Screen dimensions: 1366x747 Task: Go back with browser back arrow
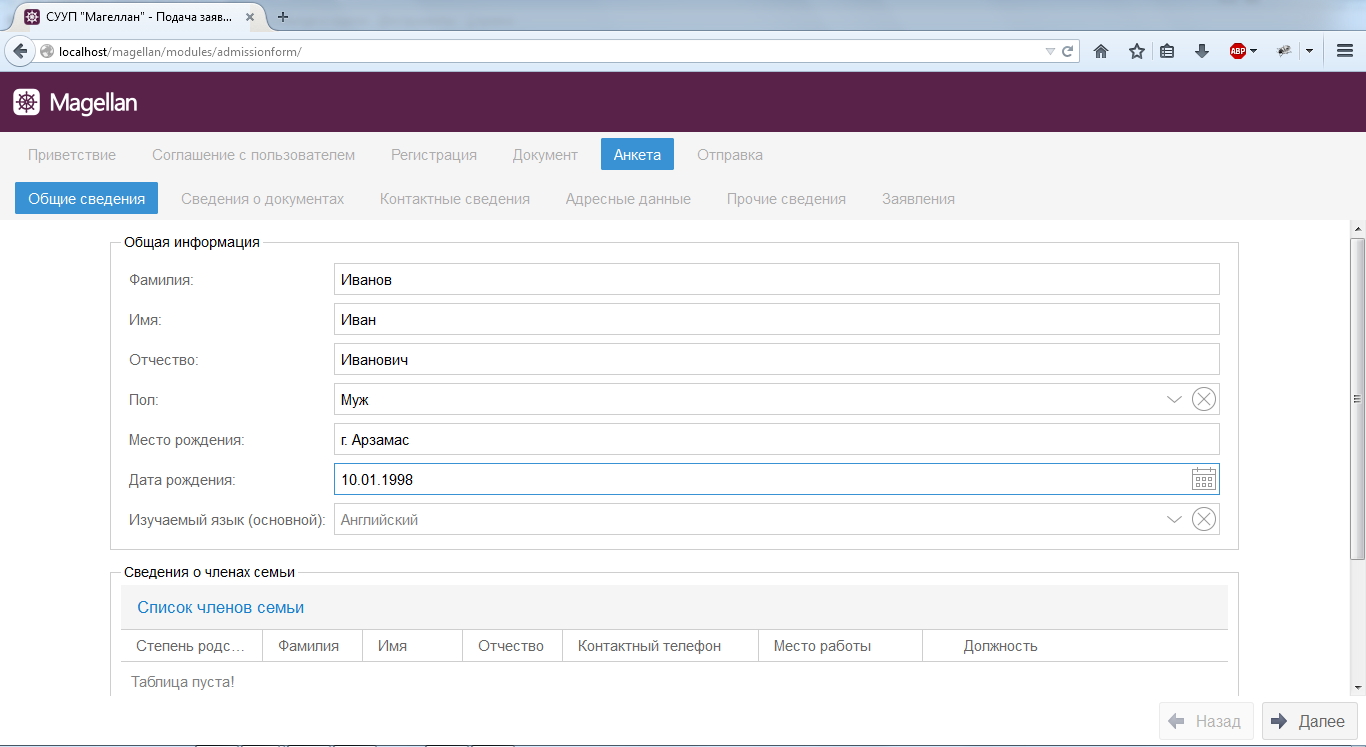[19, 51]
